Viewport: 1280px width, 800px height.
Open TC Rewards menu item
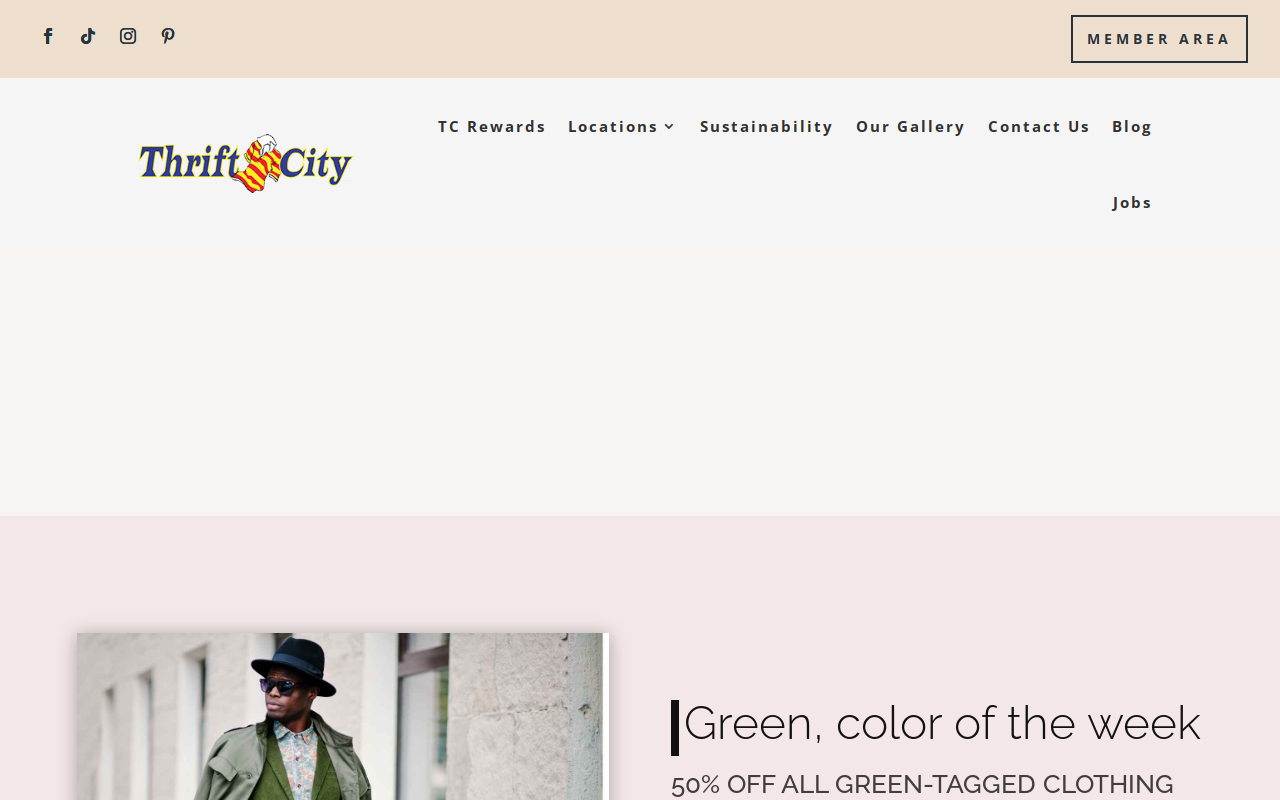tap(492, 126)
